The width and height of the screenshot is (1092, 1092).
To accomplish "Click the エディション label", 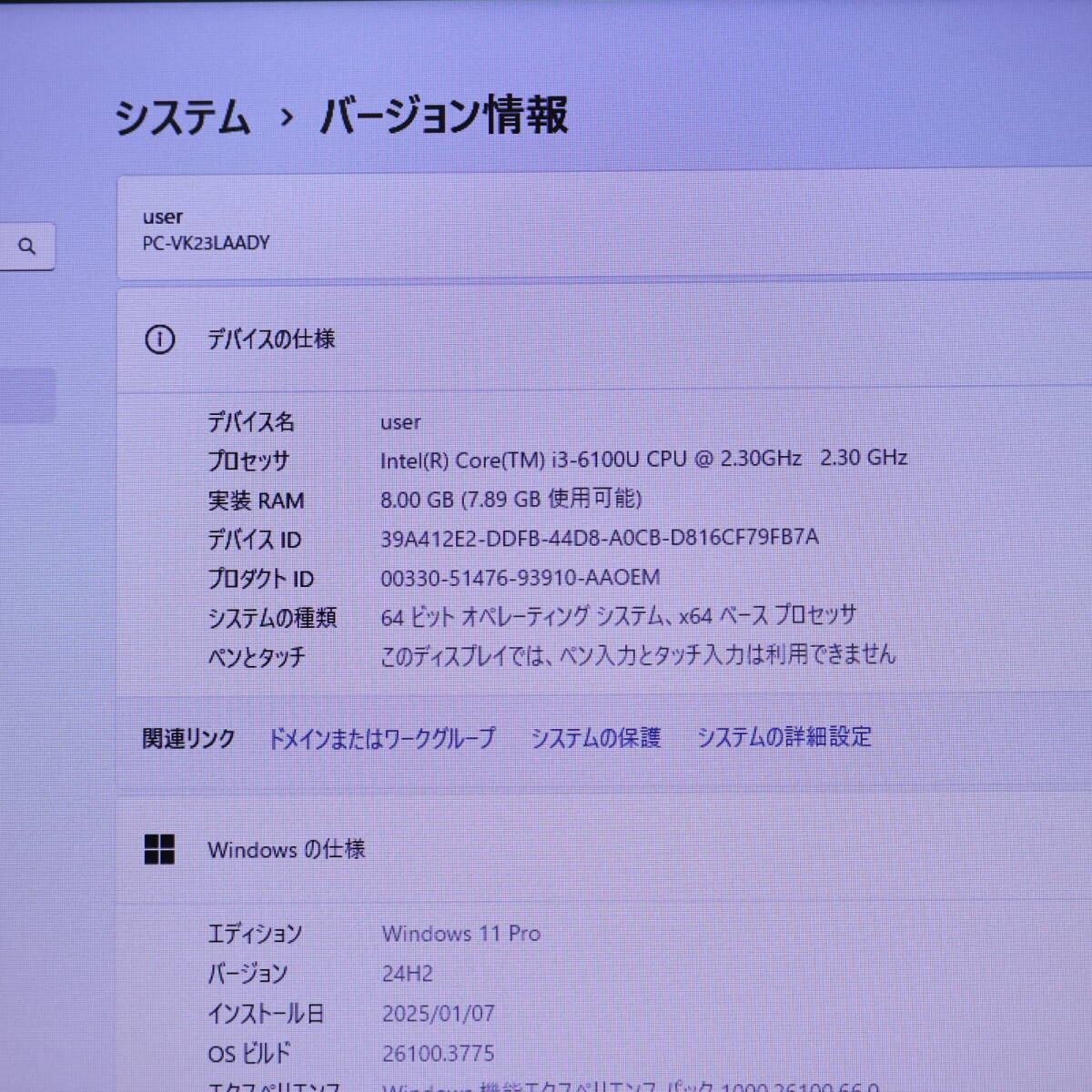I will [255, 934].
